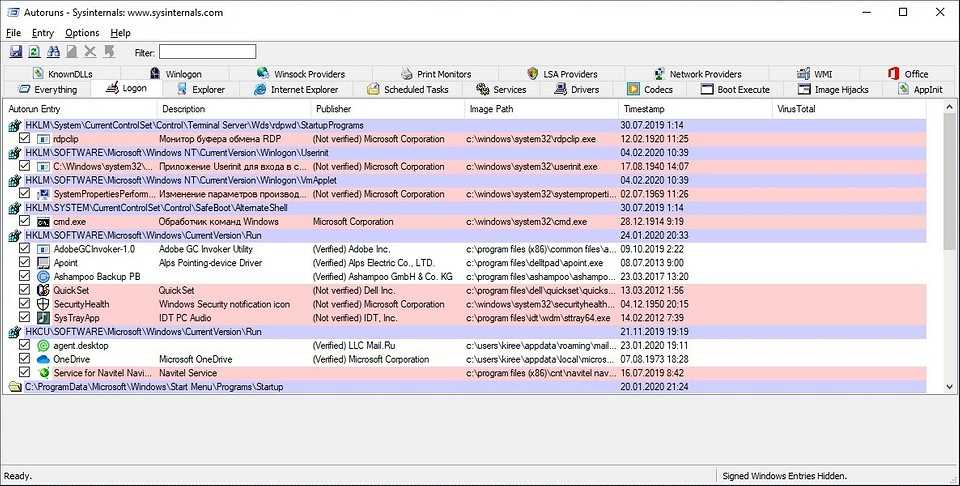Uncheck the rdpclip entry checkbox
The height and width of the screenshot is (486, 960).
[x=25, y=139]
